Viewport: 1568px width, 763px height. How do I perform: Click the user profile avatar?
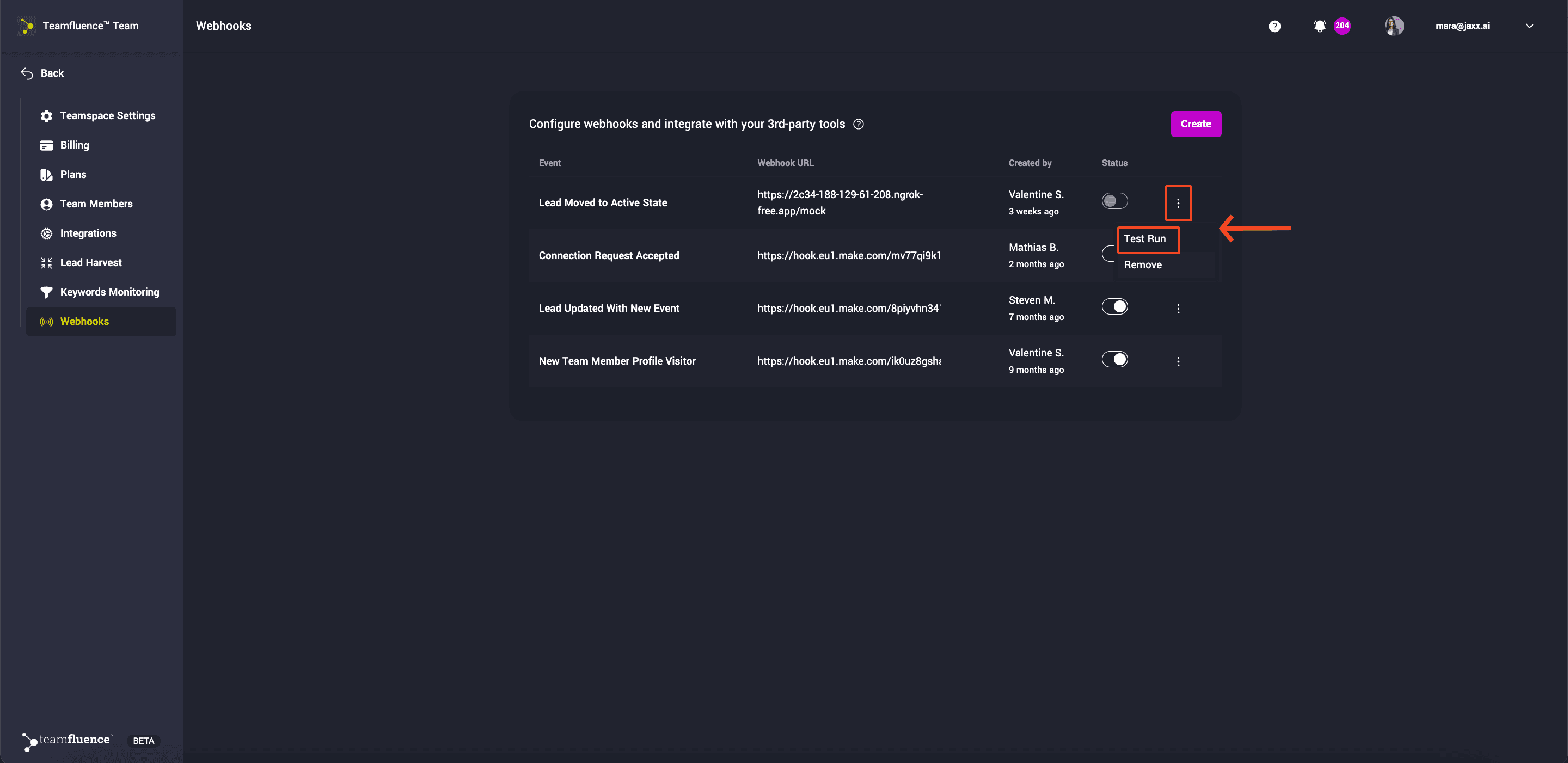(1393, 26)
